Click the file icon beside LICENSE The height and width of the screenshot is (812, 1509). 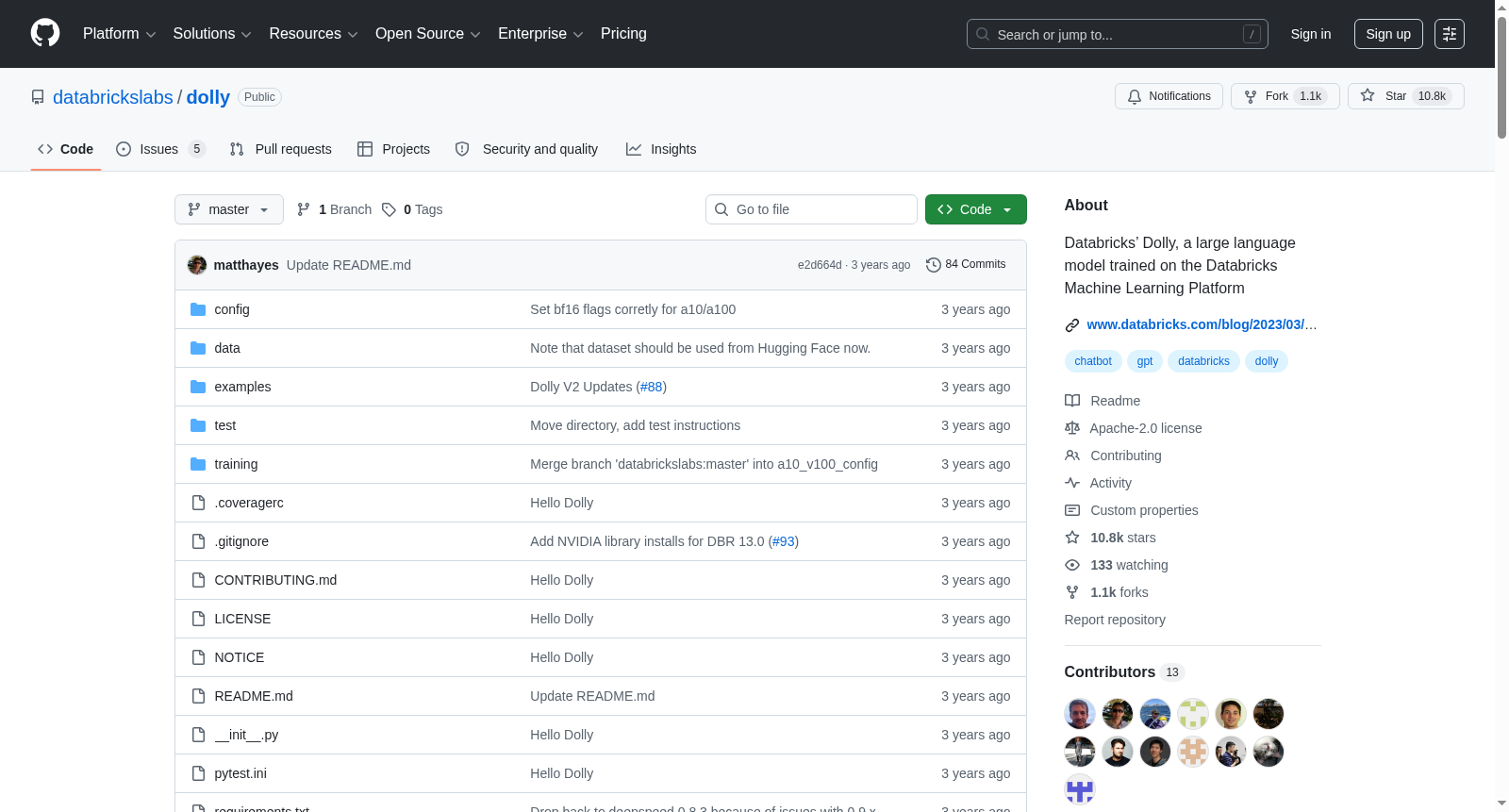coord(198,619)
